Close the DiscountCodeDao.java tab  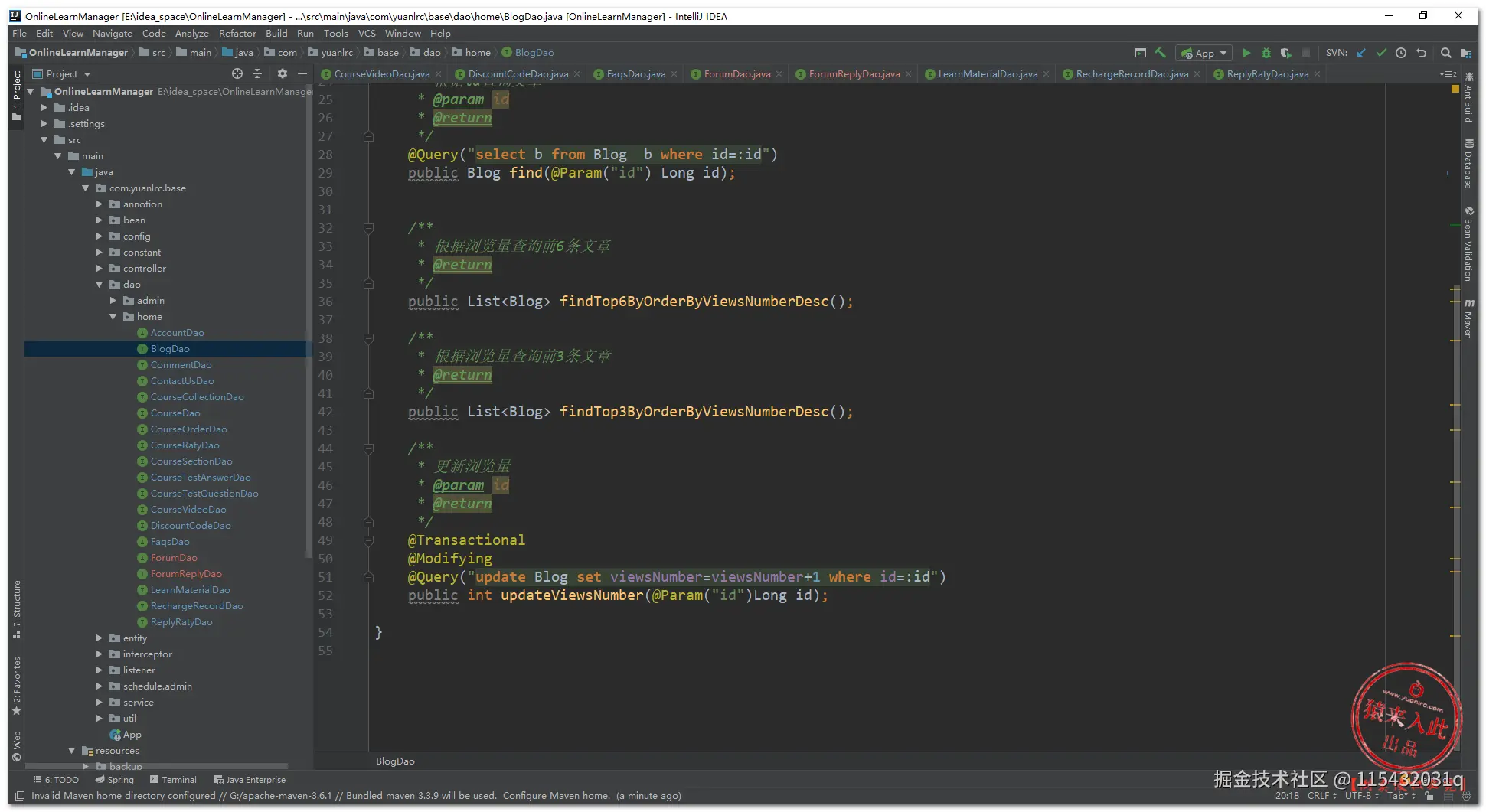[576, 74]
